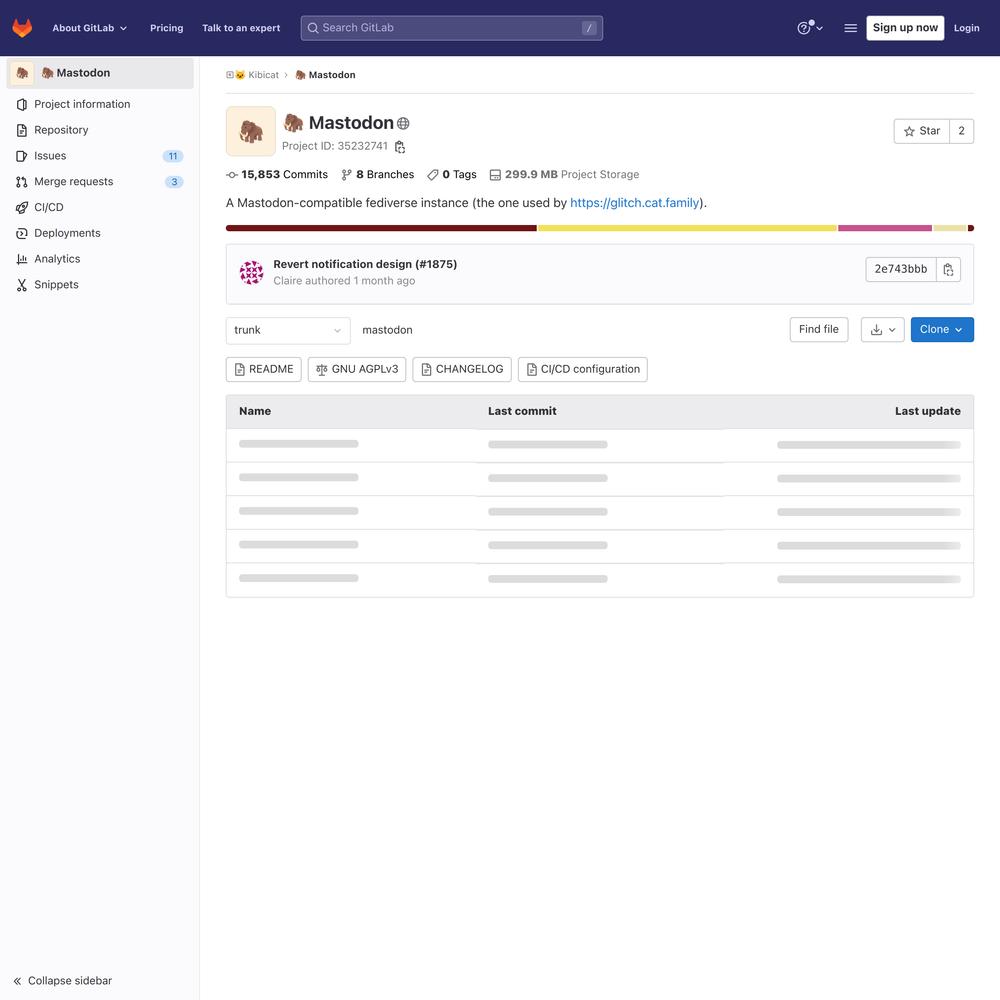Click the Deployments sidebar icon

(22, 233)
